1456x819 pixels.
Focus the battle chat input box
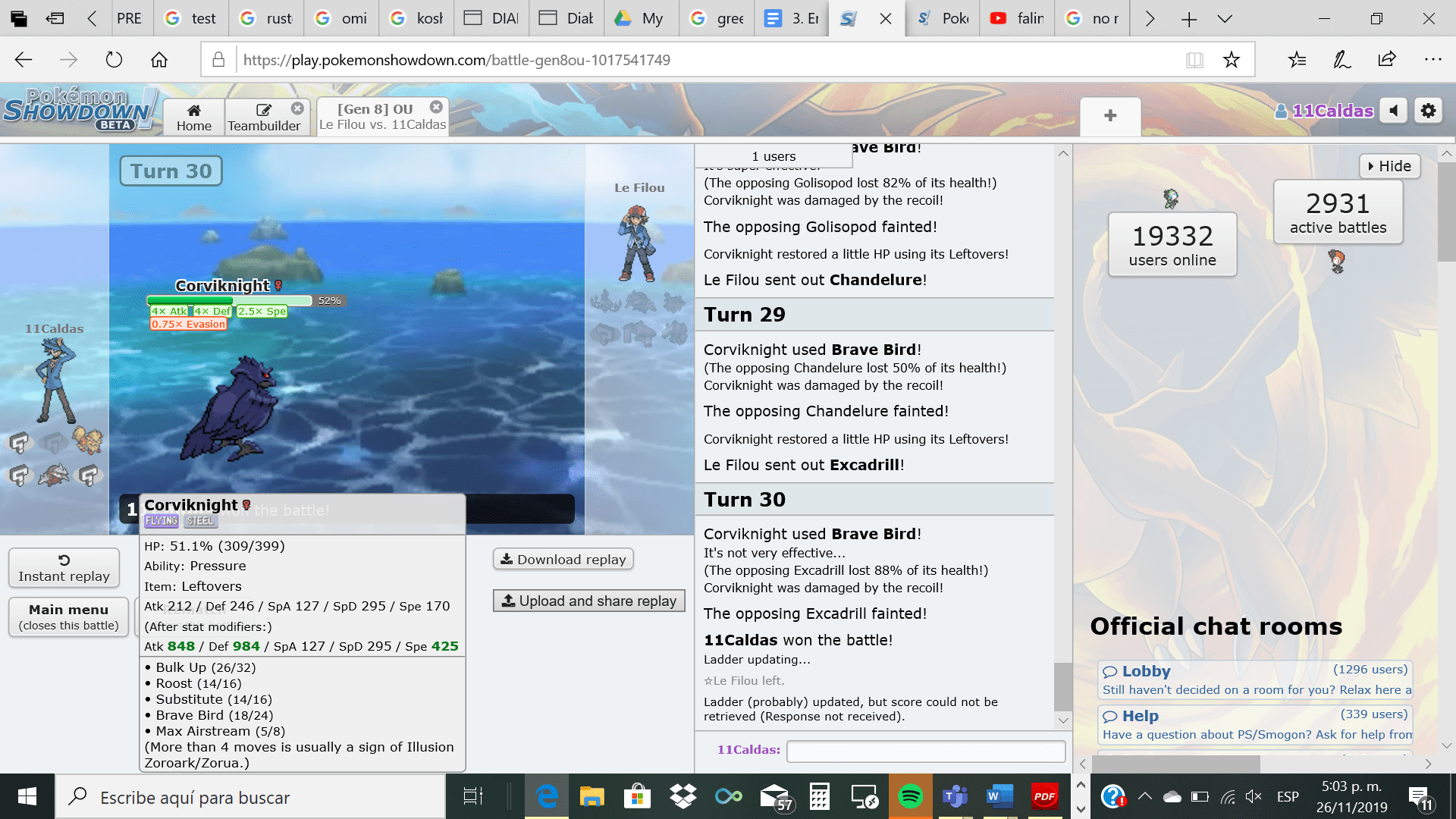926,751
